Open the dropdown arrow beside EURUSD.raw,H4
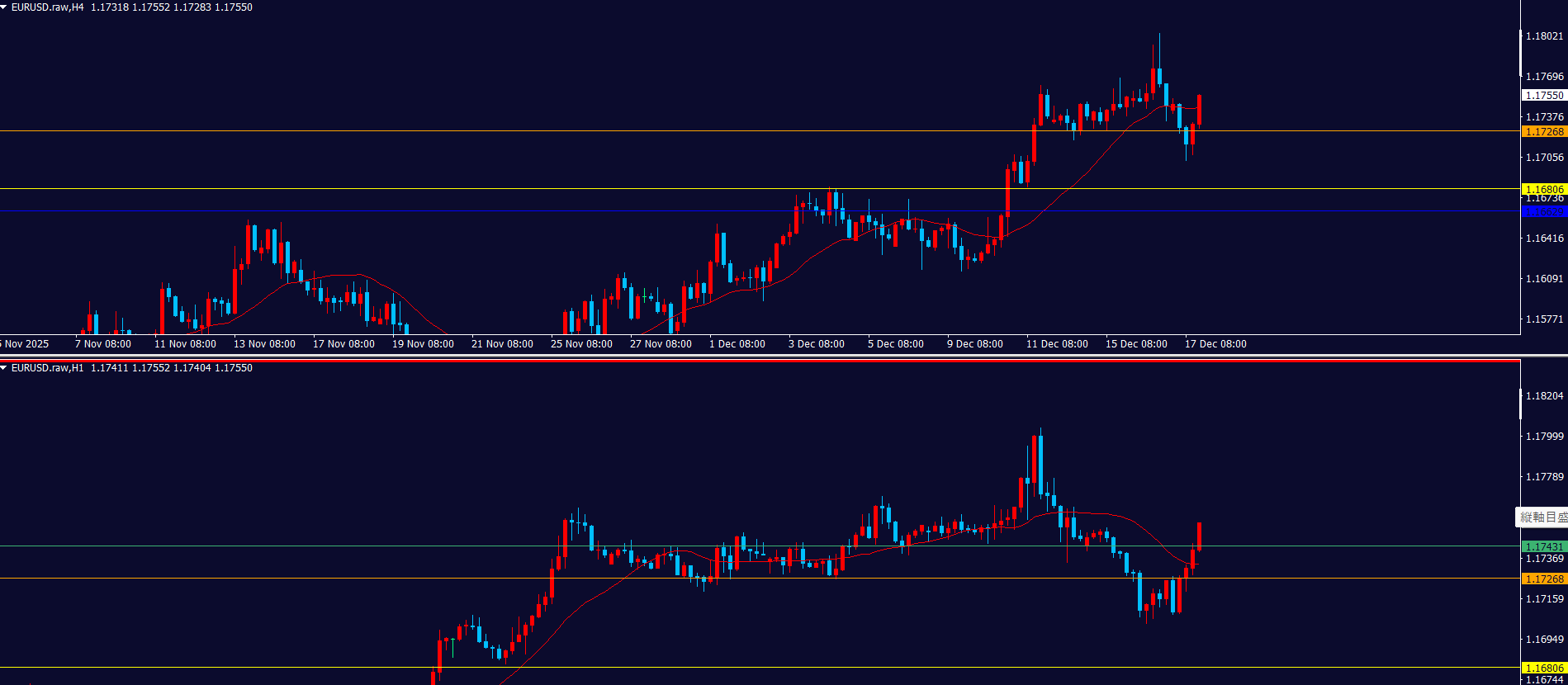This screenshot has width=1568, height=685. [4, 7]
